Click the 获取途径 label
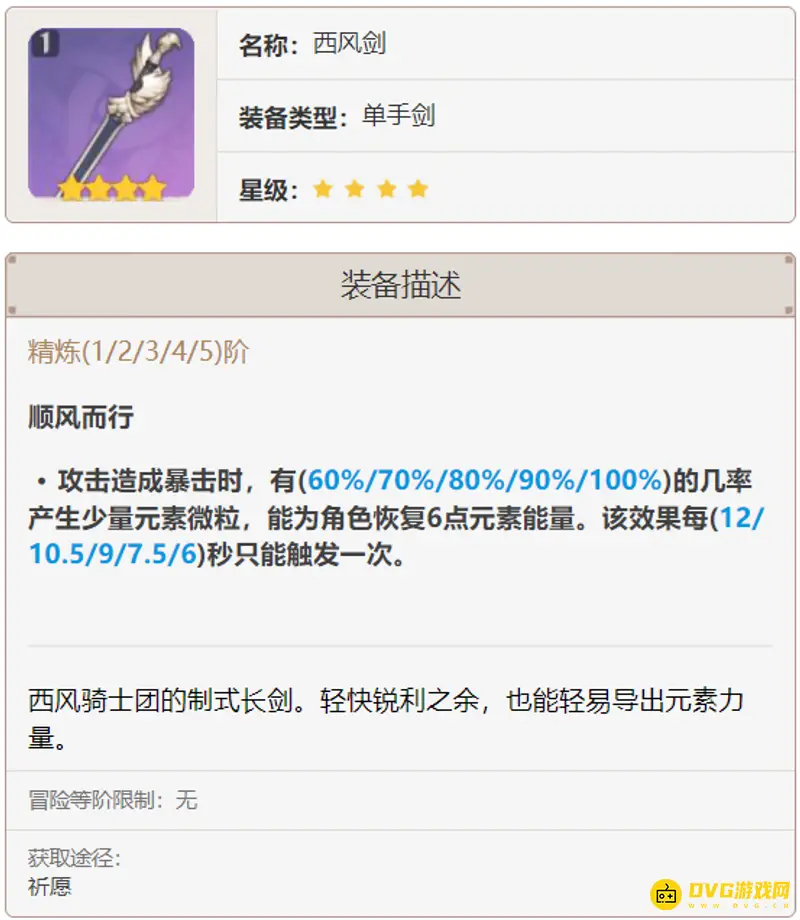 click(x=74, y=858)
